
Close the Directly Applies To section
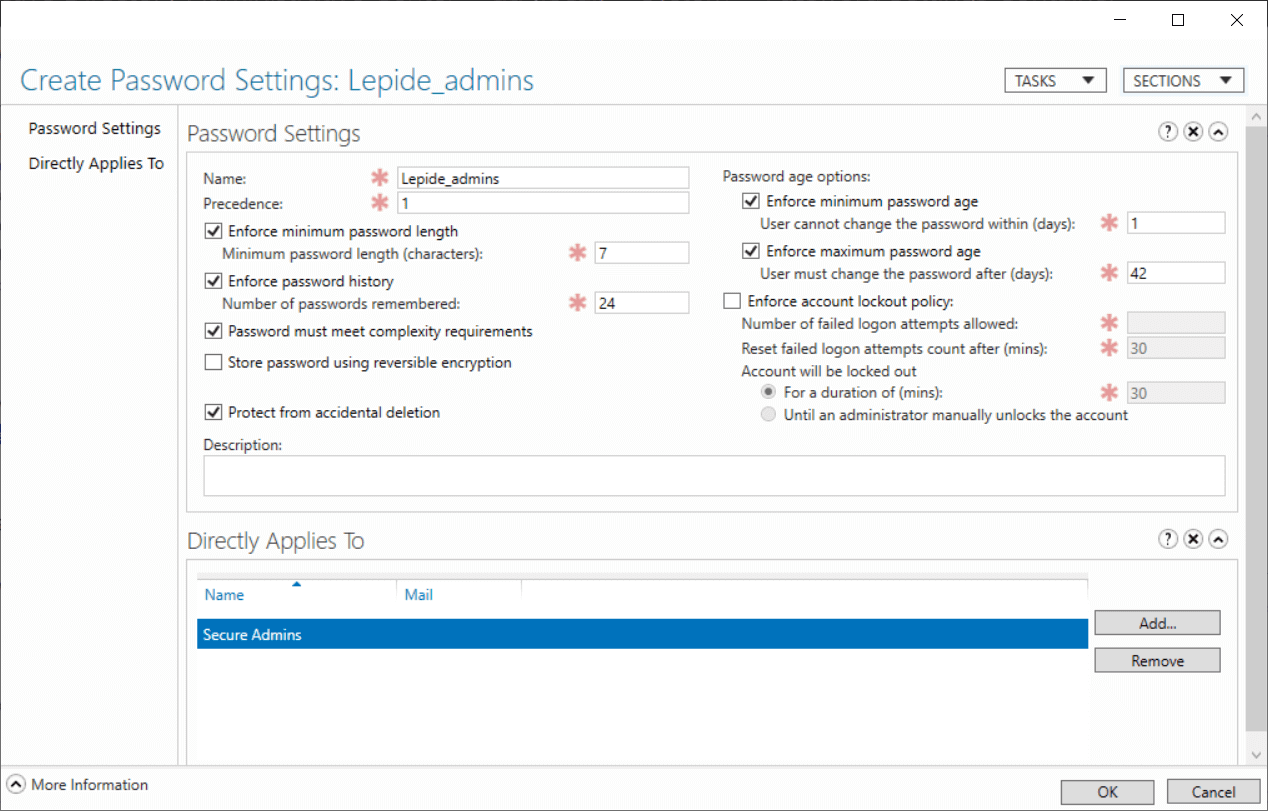(1193, 539)
